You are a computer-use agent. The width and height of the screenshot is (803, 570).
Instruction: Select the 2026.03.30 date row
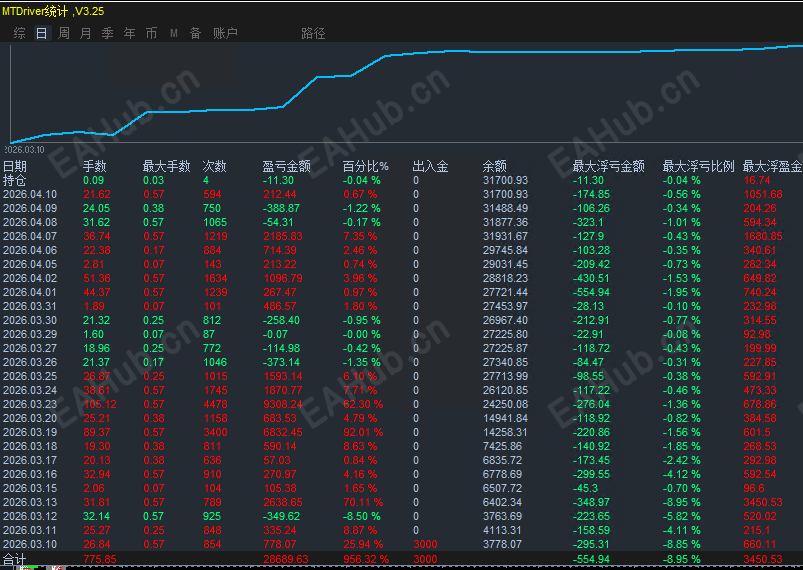pos(402,320)
